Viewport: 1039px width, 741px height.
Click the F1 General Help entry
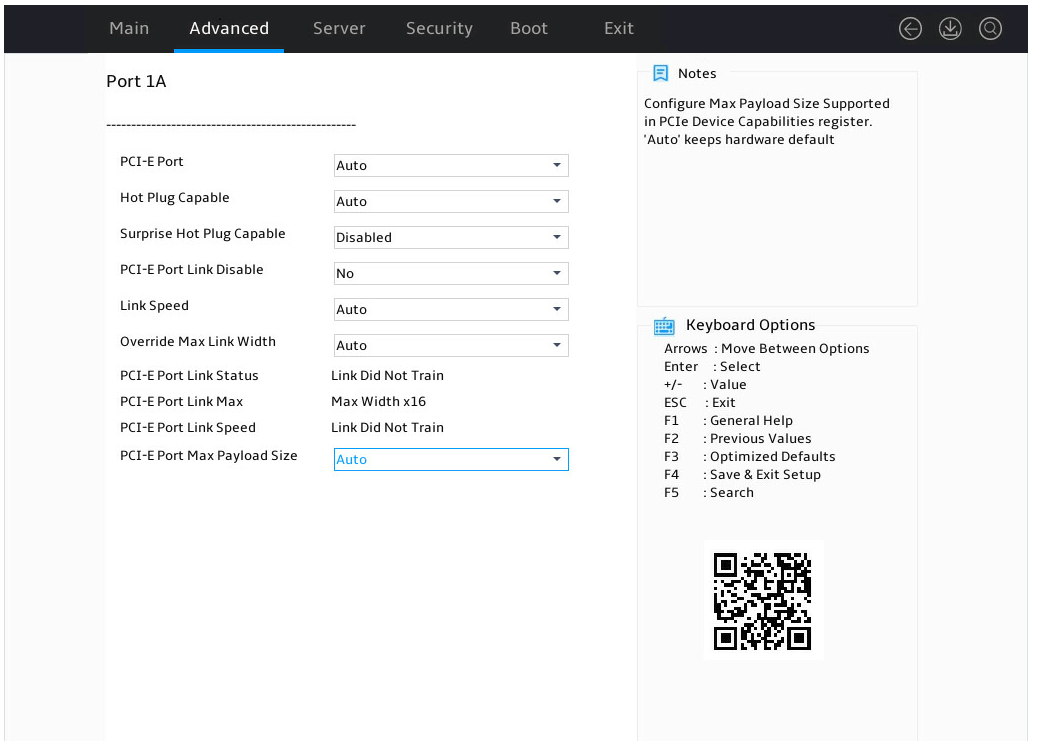click(728, 421)
